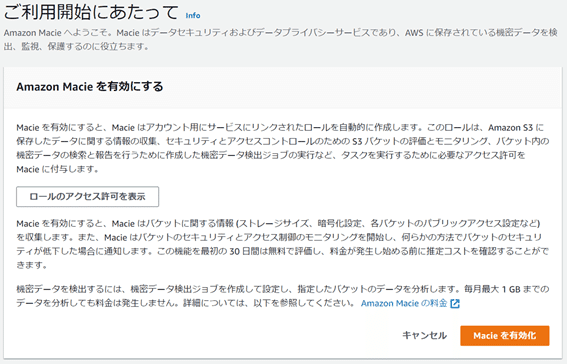Open the Amazon Macie の料金 link
The height and width of the screenshot is (364, 567).
404,303
